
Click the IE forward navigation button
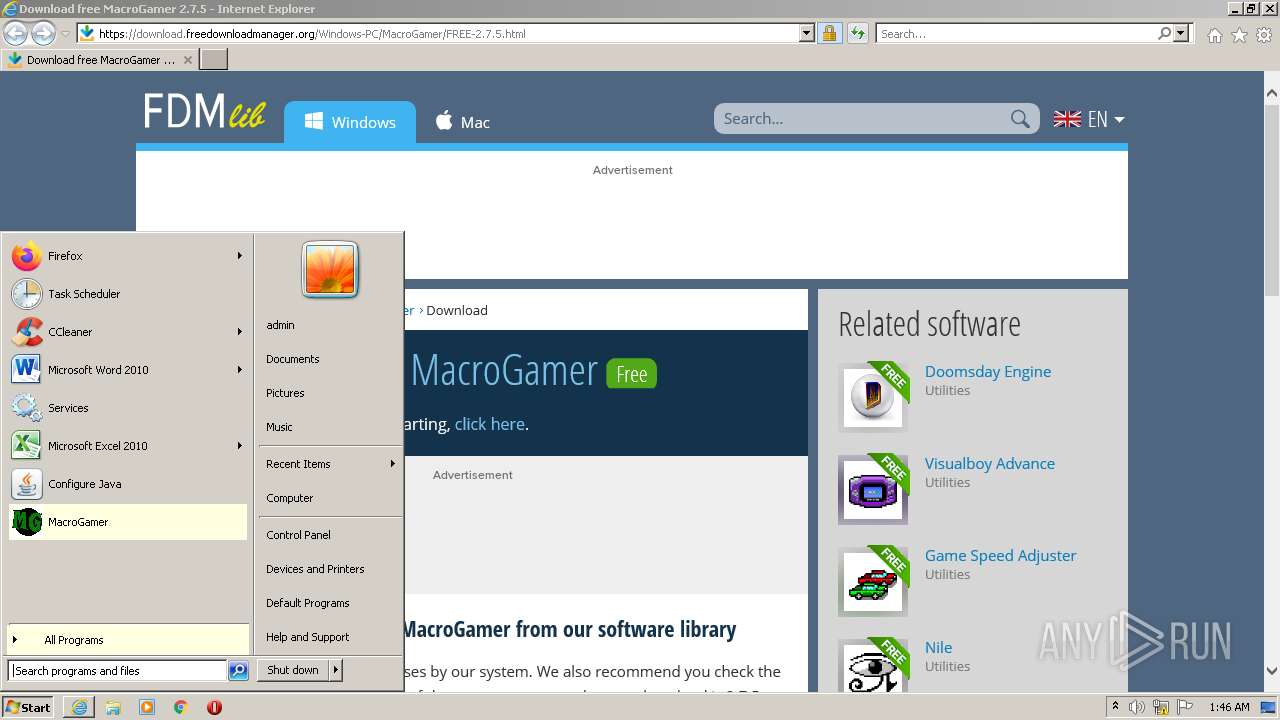click(43, 34)
